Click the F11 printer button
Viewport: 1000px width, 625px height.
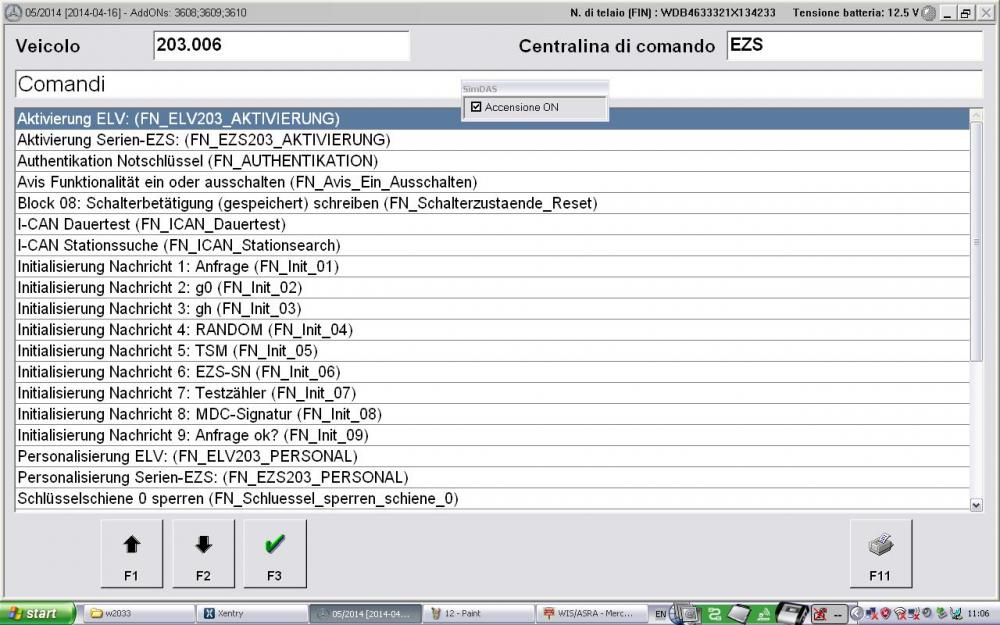pos(879,553)
